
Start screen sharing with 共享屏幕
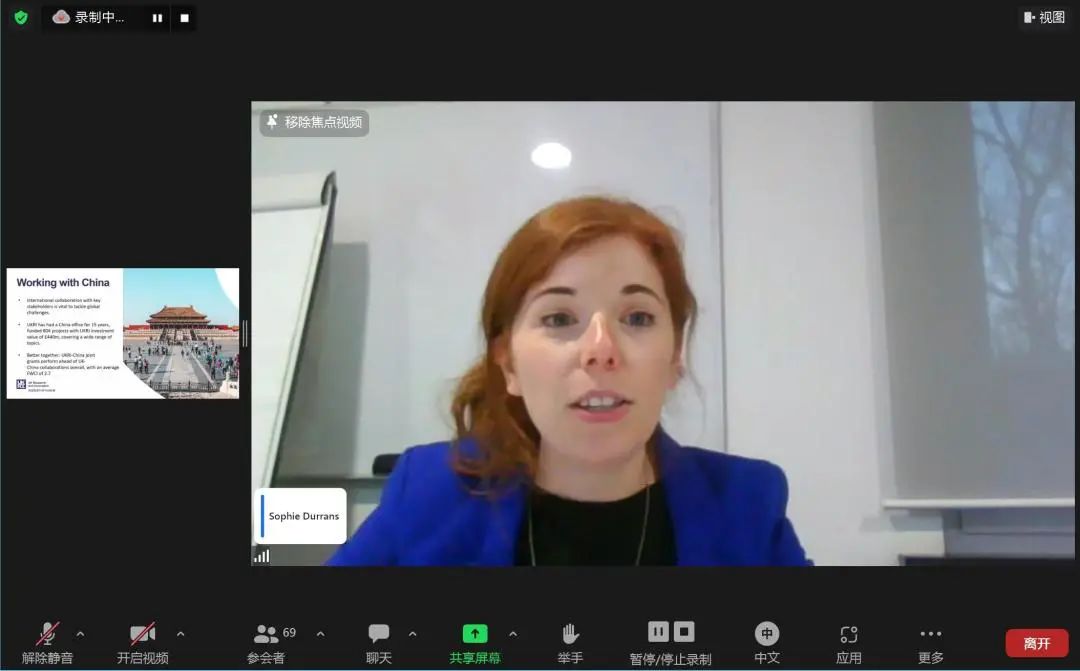[475, 642]
